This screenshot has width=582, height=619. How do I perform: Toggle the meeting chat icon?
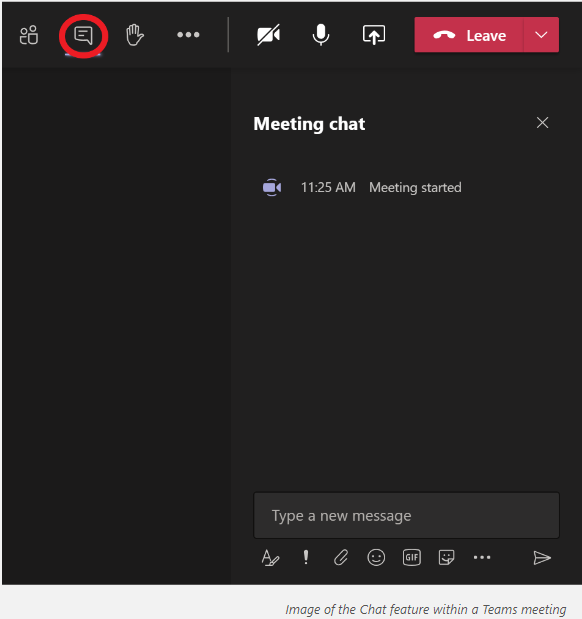[x=83, y=36]
